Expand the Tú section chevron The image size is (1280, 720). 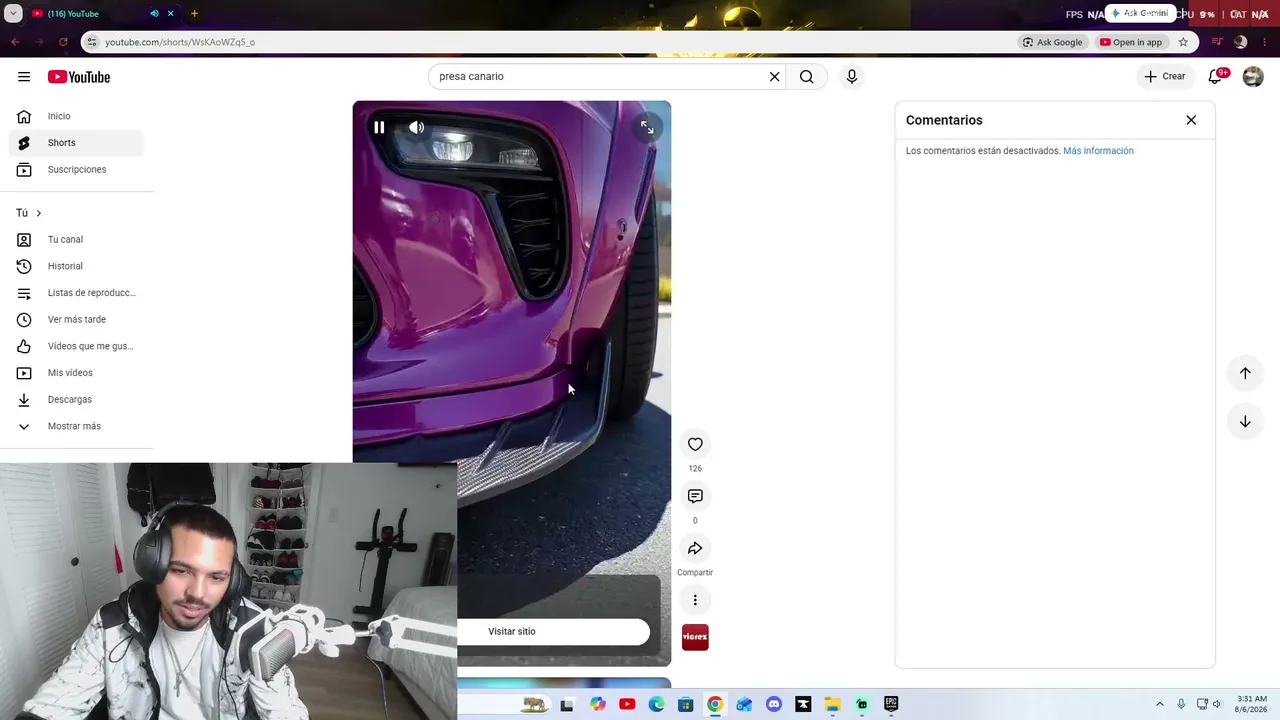click(38, 213)
